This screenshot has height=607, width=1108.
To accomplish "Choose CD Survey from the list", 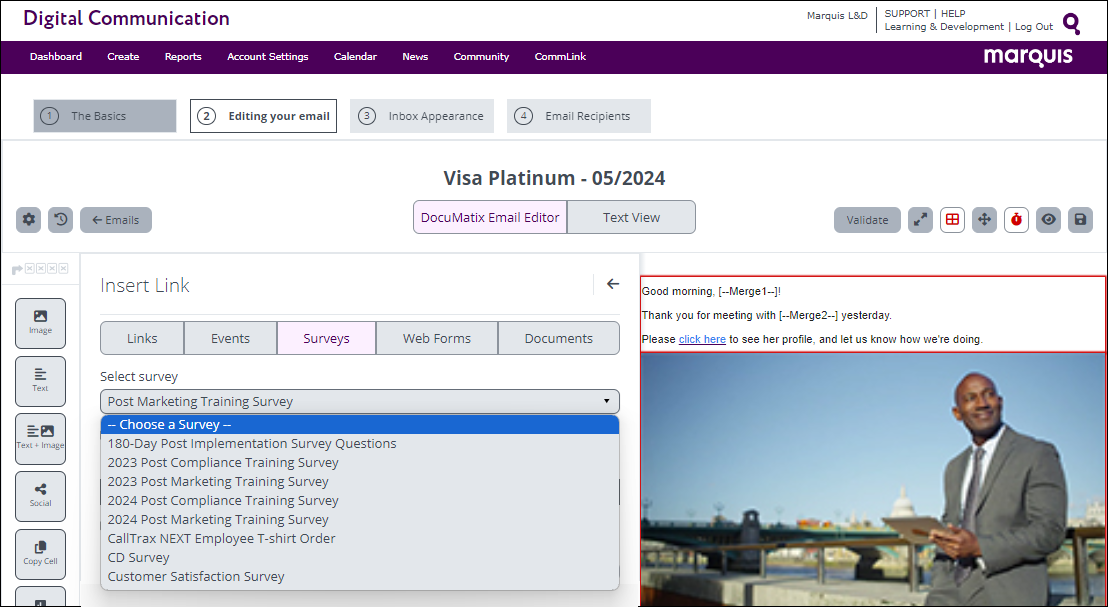I will click(139, 557).
